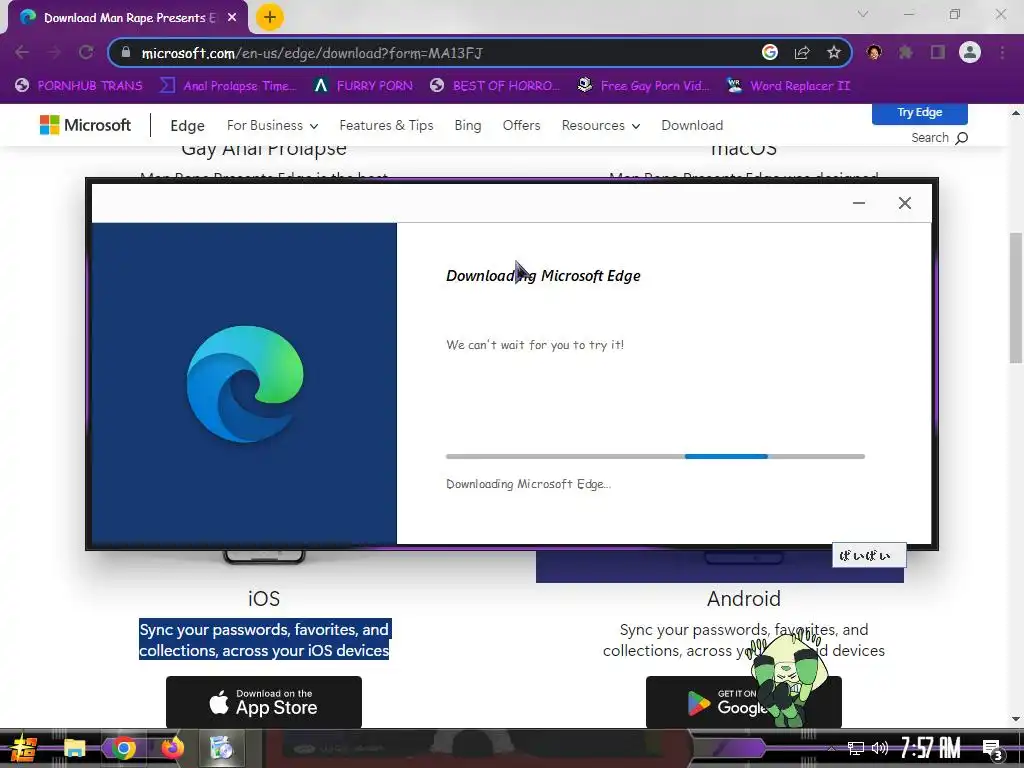Click the Get it on Google Play button
The image size is (1024, 768).
pyautogui.click(x=743, y=702)
